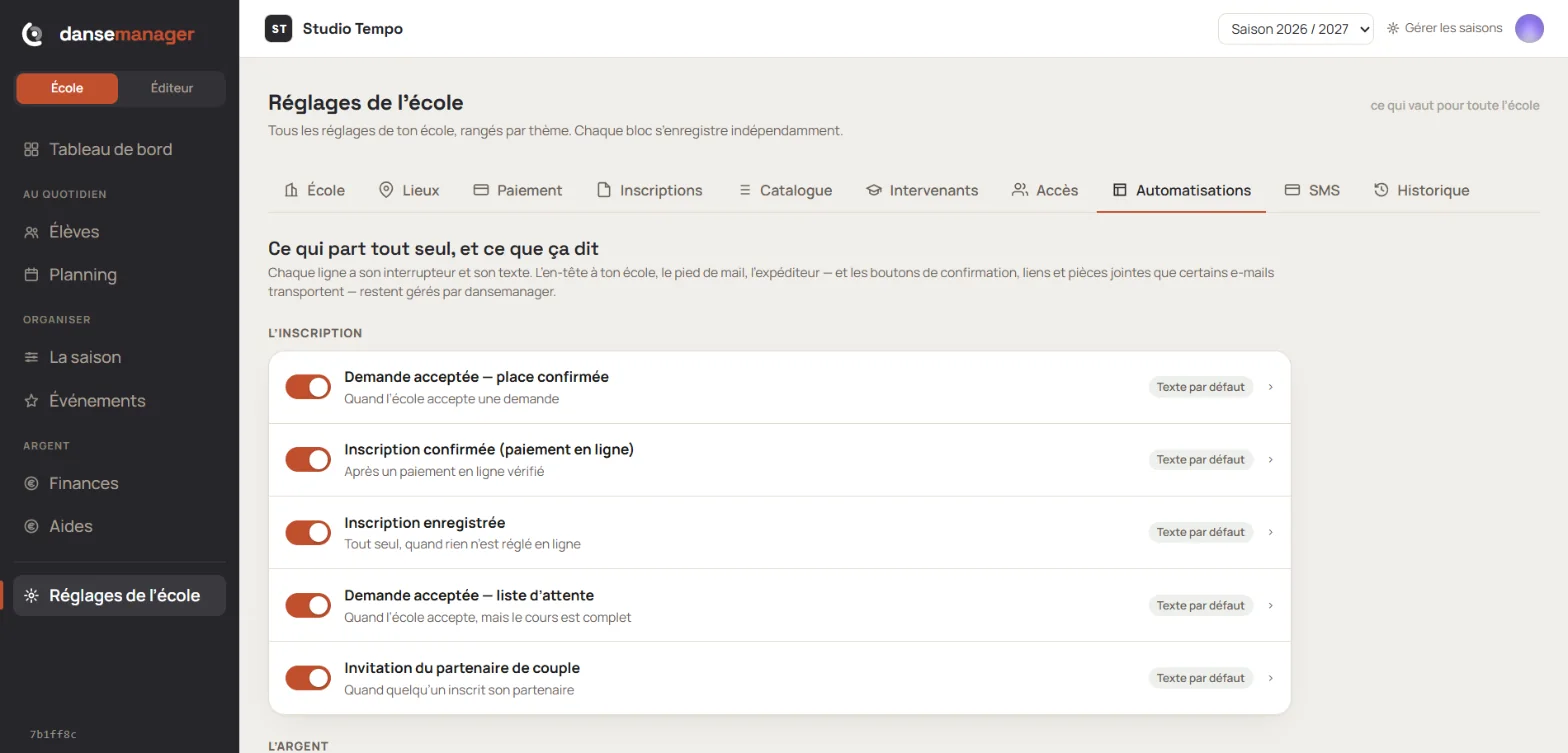Screen dimensions: 1568x753
Task: Disable the Demande acceptée — place confirmée switch
Action: 308,387
